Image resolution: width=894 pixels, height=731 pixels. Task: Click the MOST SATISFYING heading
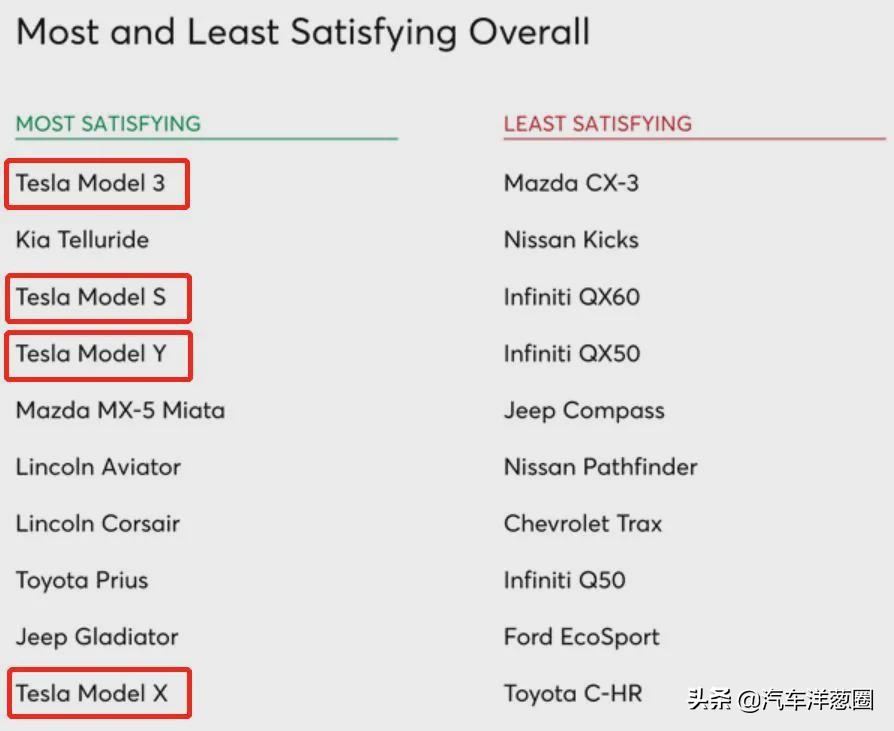108,124
